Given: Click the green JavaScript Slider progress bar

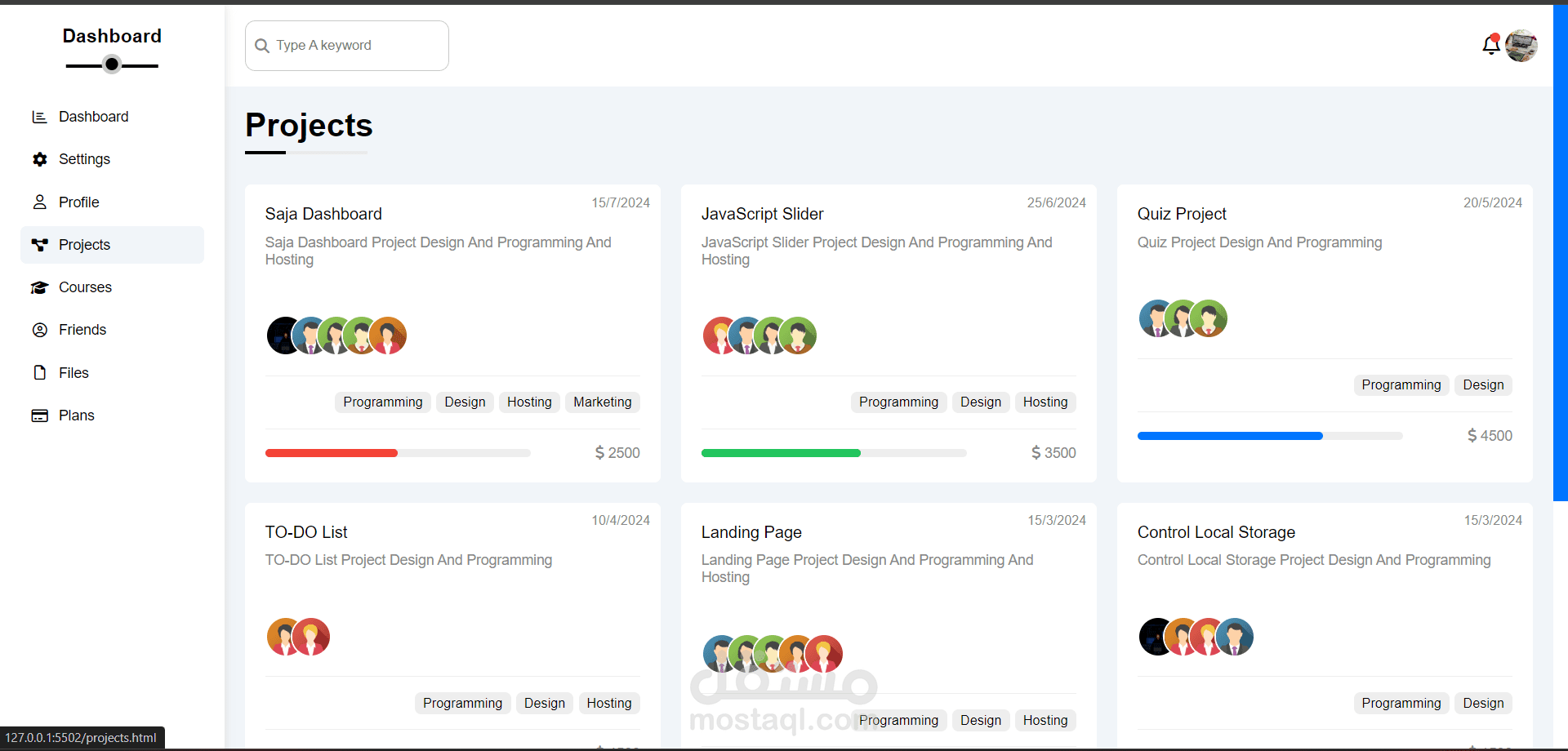Looking at the screenshot, I should click(x=781, y=453).
